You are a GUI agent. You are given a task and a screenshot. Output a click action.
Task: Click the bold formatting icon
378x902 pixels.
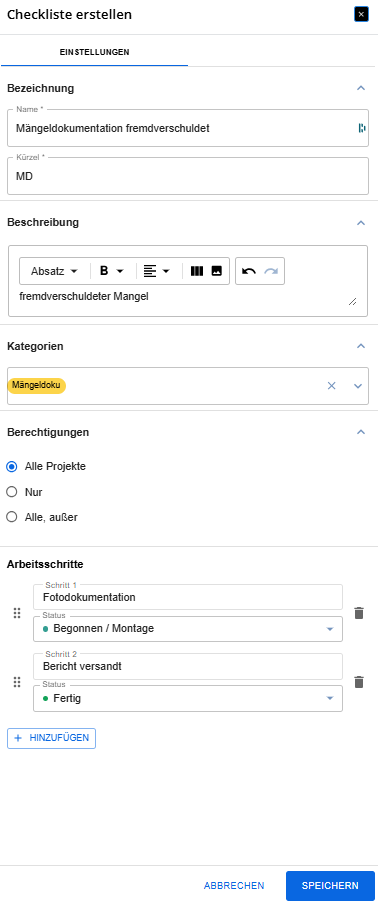pyautogui.click(x=104, y=271)
